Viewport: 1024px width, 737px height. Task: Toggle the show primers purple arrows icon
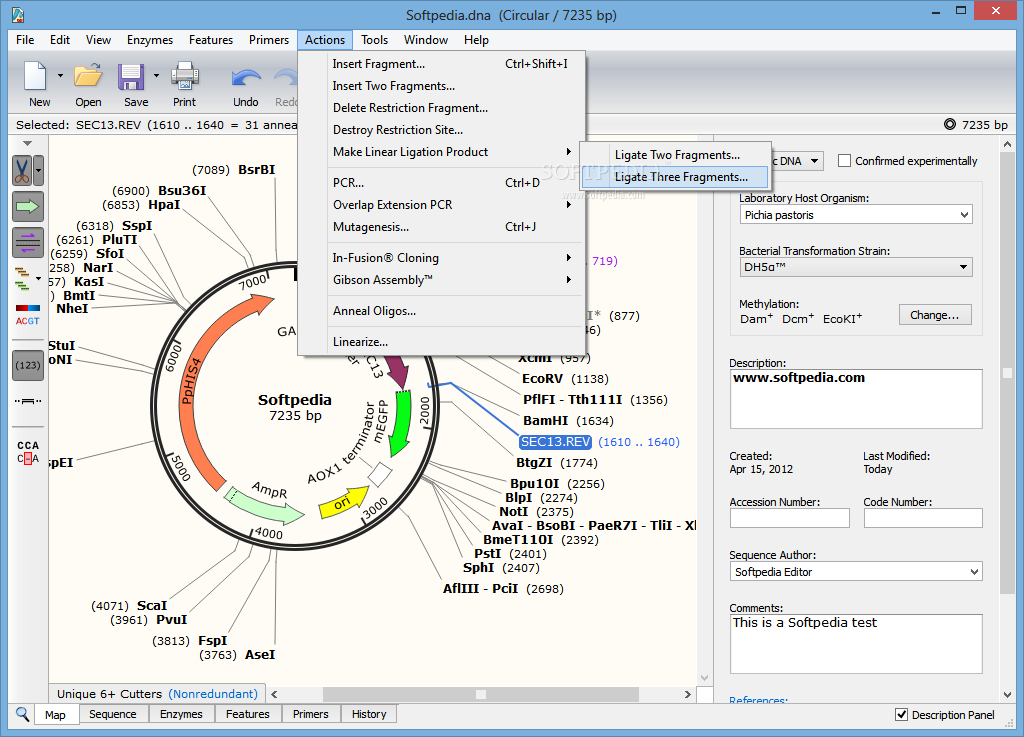click(28, 242)
